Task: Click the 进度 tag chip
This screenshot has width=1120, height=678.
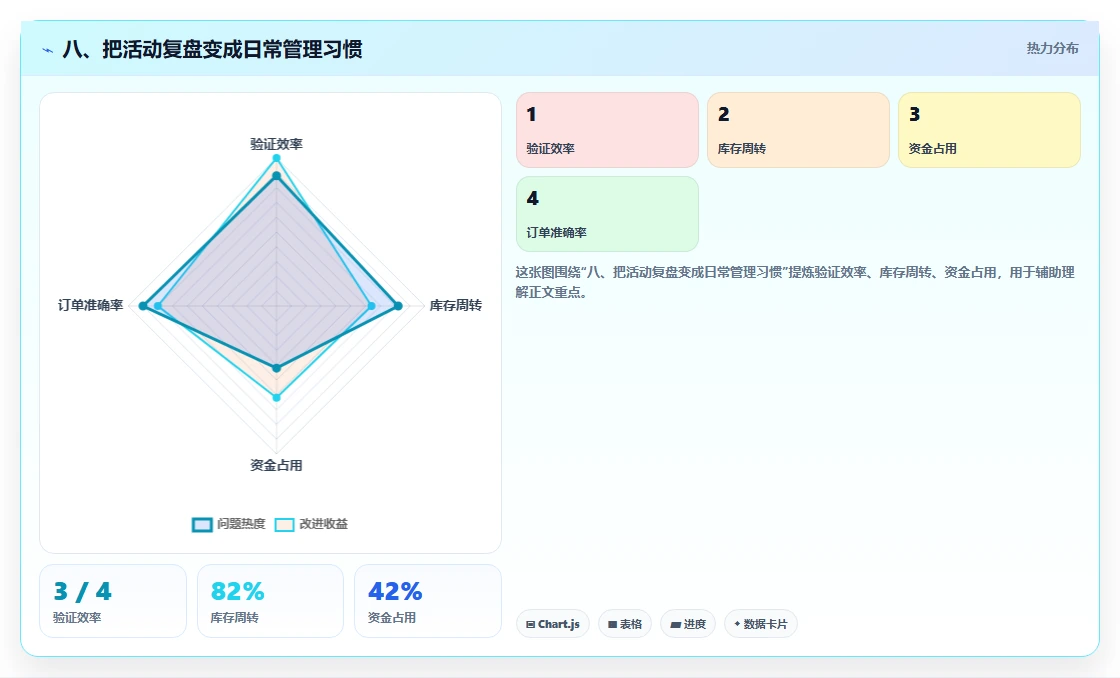Action: pos(688,624)
